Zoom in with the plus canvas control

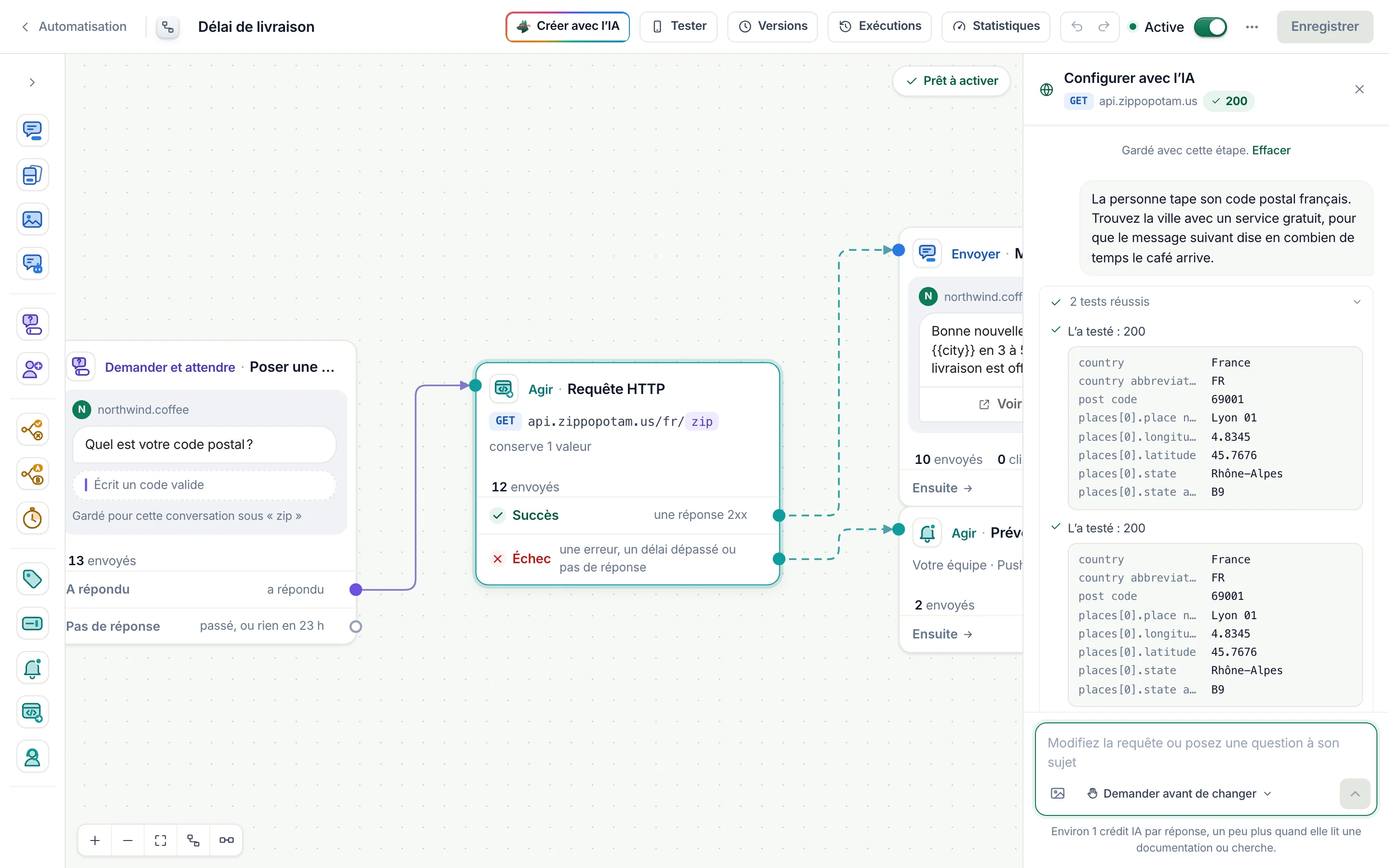[x=95, y=841]
